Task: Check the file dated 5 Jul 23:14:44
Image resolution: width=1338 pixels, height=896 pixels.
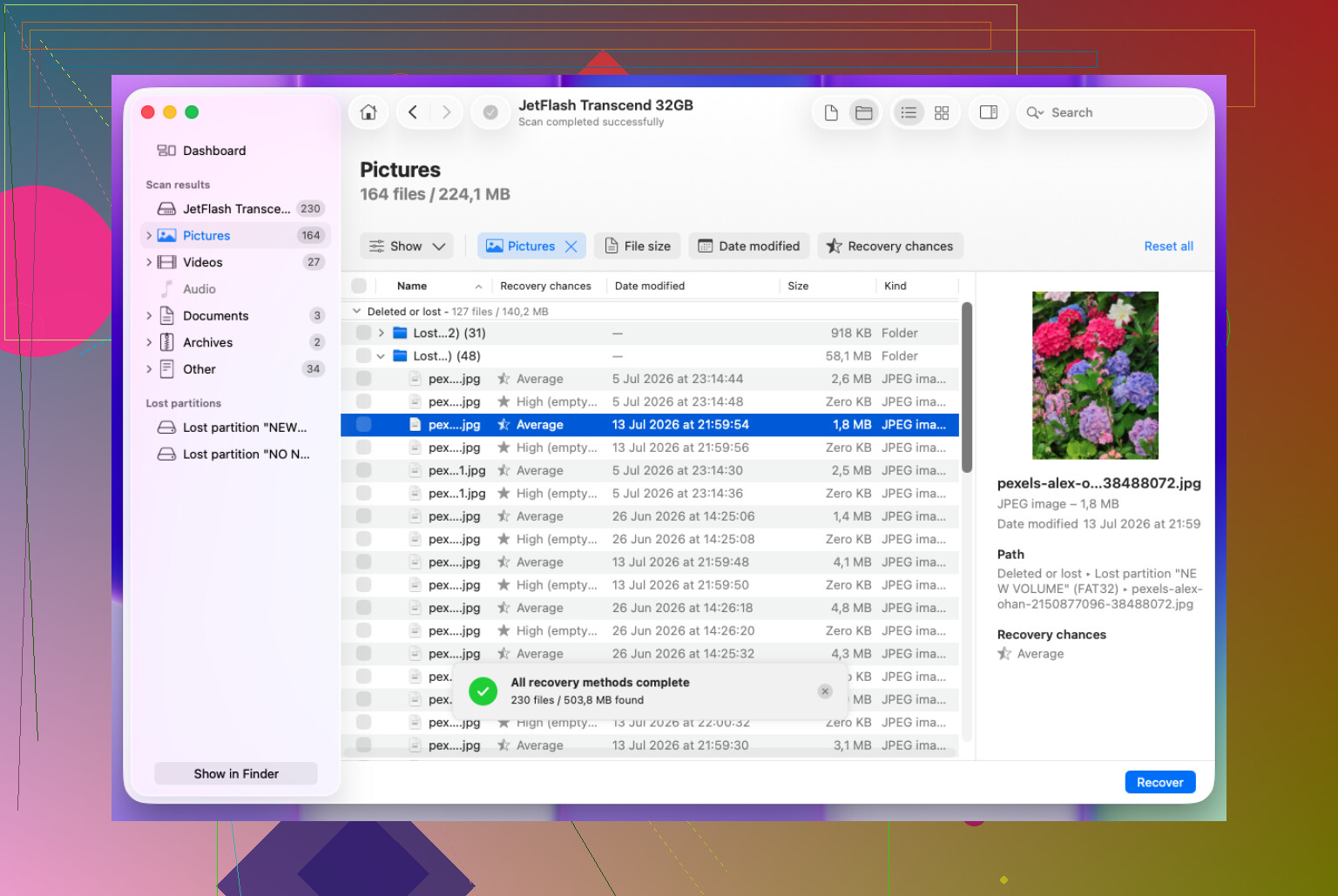Action: (x=363, y=379)
